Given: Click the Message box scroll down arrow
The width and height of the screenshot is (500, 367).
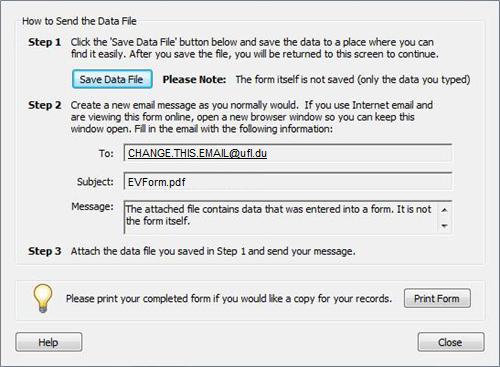Looking at the screenshot, I should pos(444,226).
